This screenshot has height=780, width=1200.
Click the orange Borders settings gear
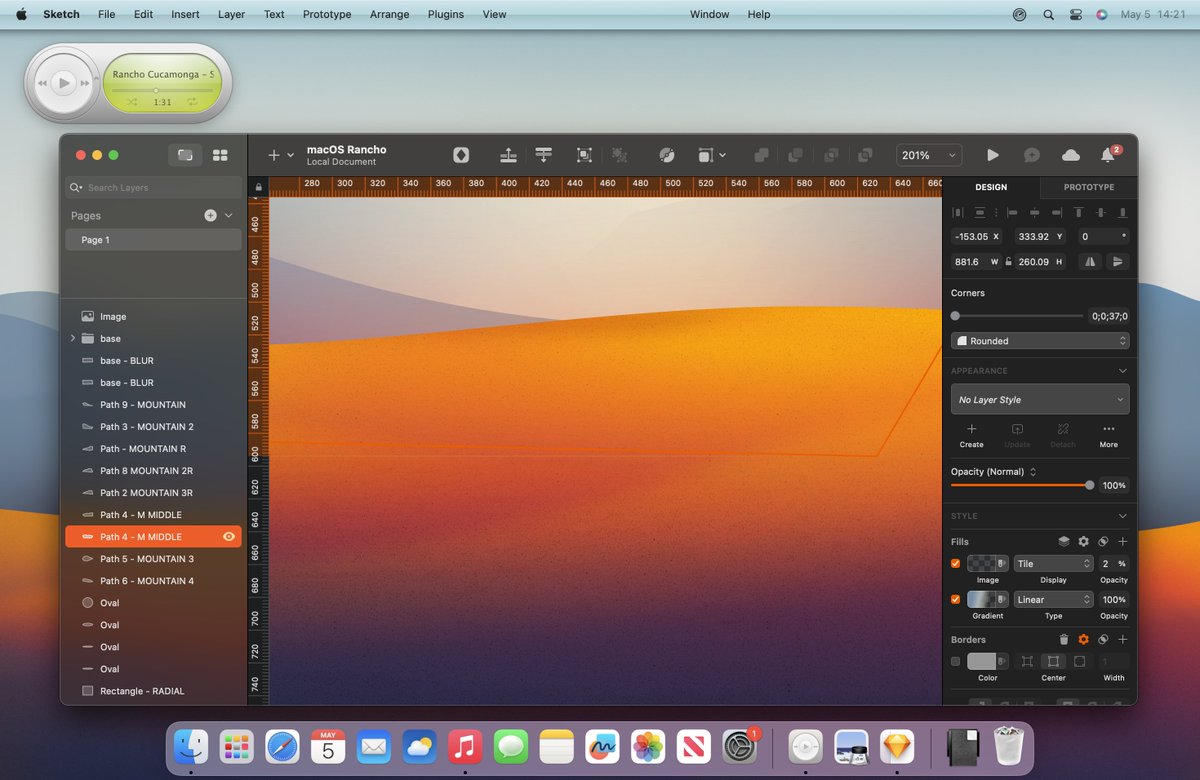1083,639
